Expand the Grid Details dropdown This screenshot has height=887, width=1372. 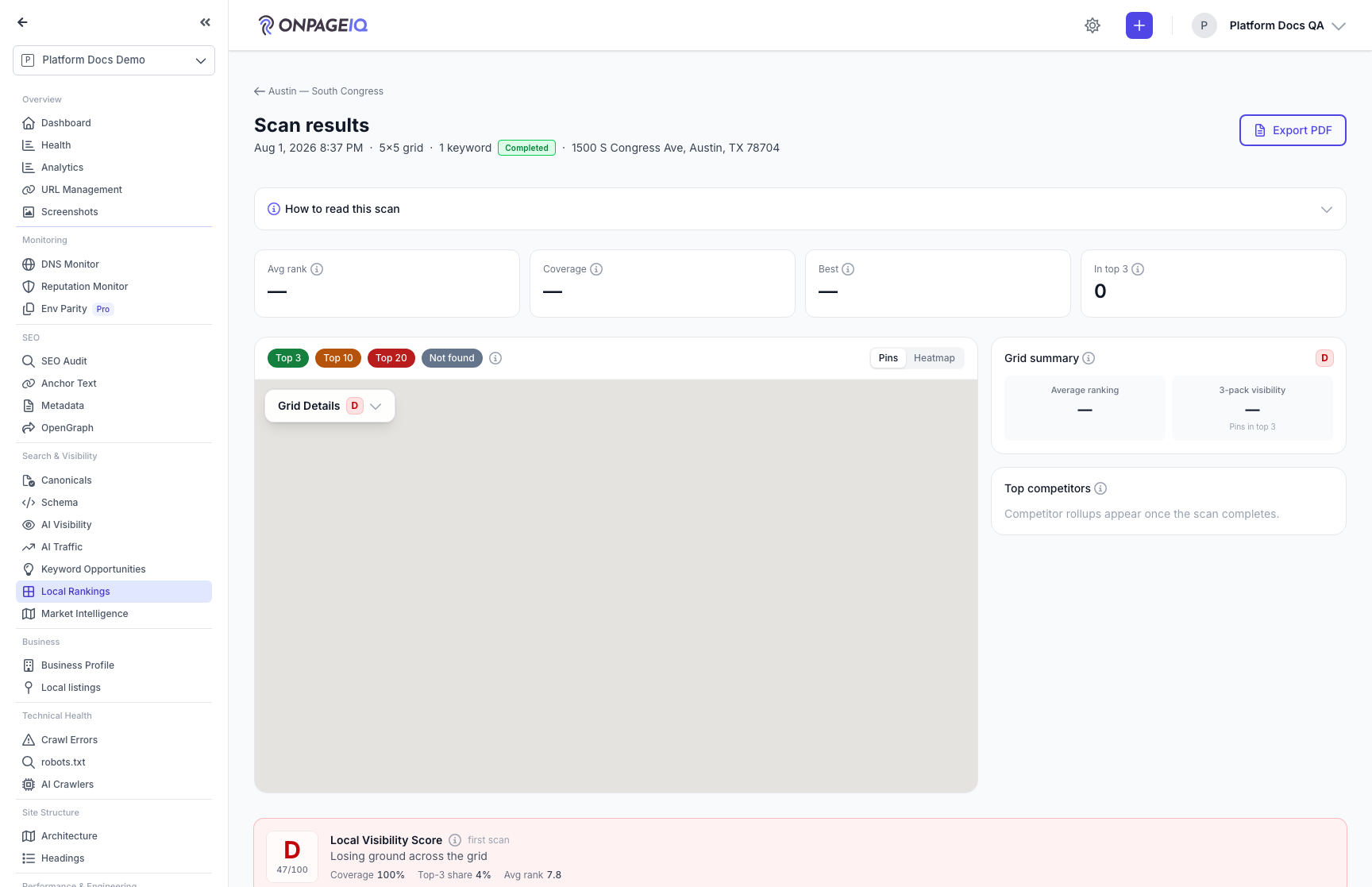tap(330, 406)
